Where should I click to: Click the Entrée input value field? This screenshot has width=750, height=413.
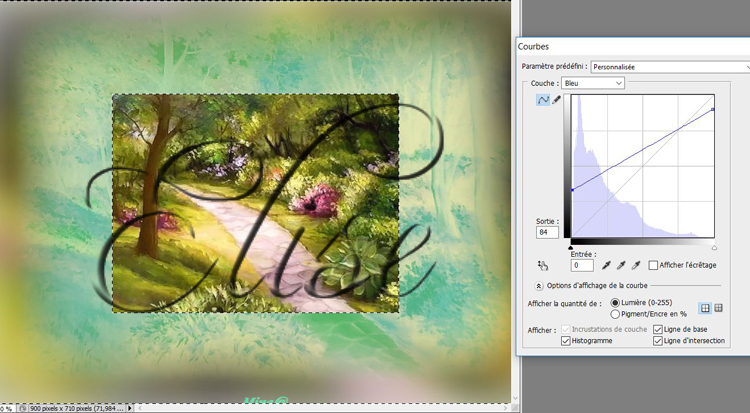(581, 266)
